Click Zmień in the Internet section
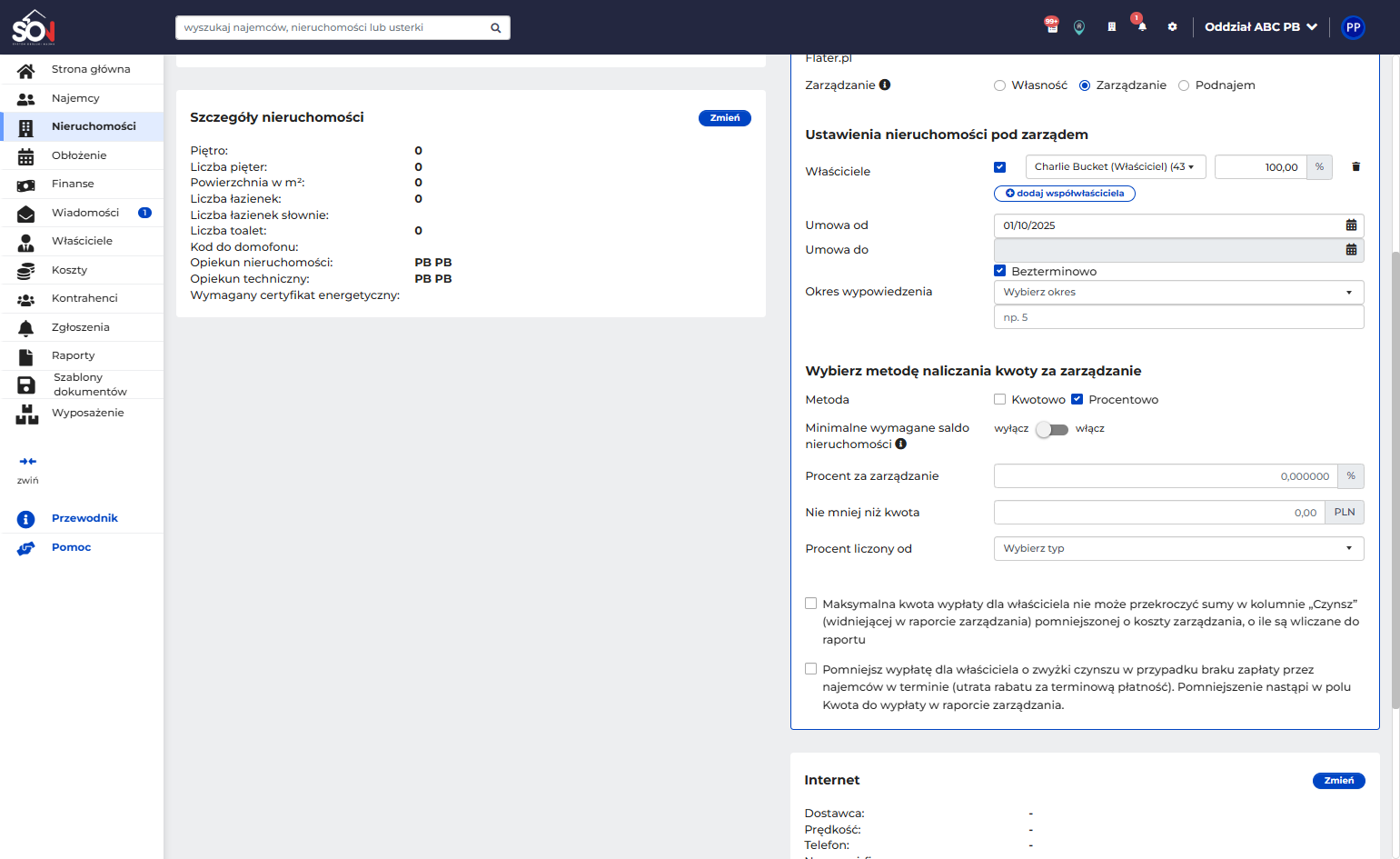Viewport: 1400px width, 859px height. point(1339,781)
